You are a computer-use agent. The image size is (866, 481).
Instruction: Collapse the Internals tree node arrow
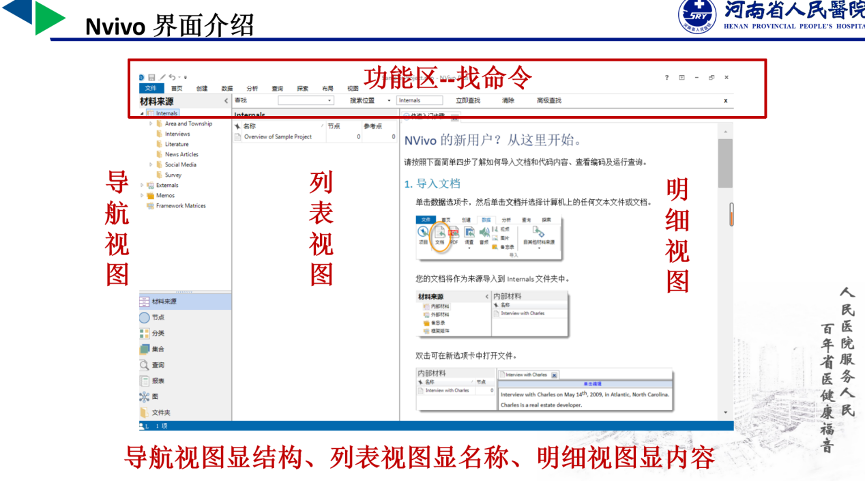click(x=142, y=113)
